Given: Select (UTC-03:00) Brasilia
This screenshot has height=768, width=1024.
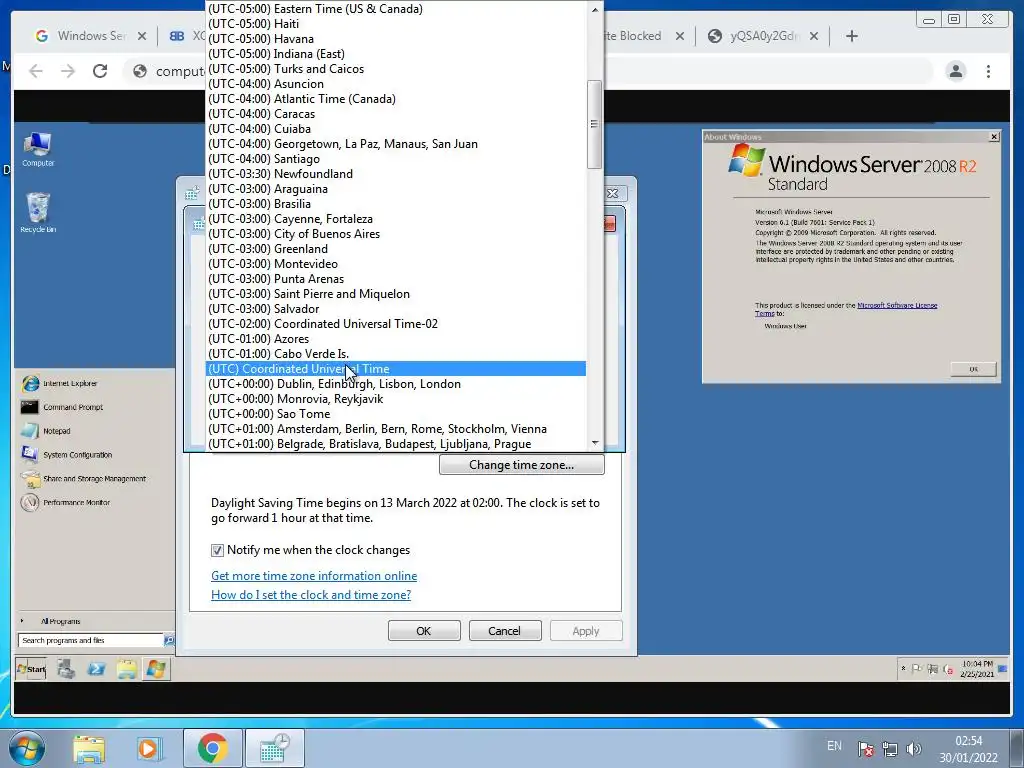Looking at the screenshot, I should pos(396,204).
